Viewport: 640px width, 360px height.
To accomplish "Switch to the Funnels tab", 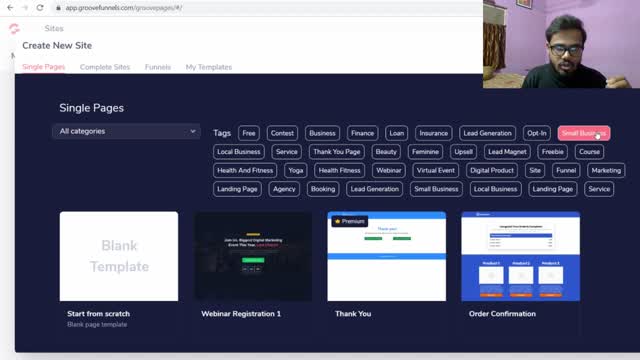I will pyautogui.click(x=158, y=67).
